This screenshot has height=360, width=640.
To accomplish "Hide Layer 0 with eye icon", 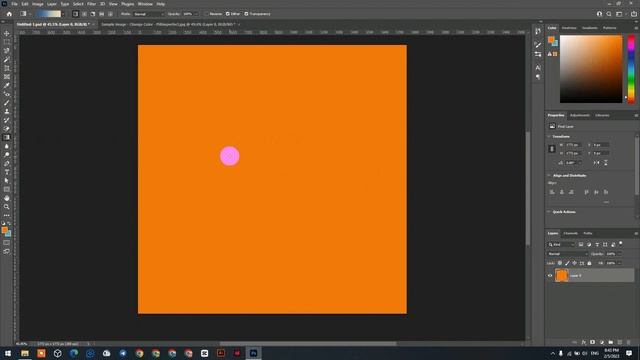I will pyautogui.click(x=550, y=276).
